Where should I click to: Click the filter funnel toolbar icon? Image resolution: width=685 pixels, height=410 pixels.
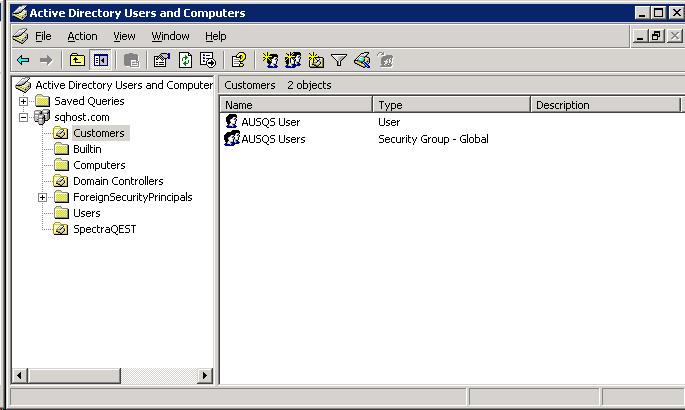(339, 60)
